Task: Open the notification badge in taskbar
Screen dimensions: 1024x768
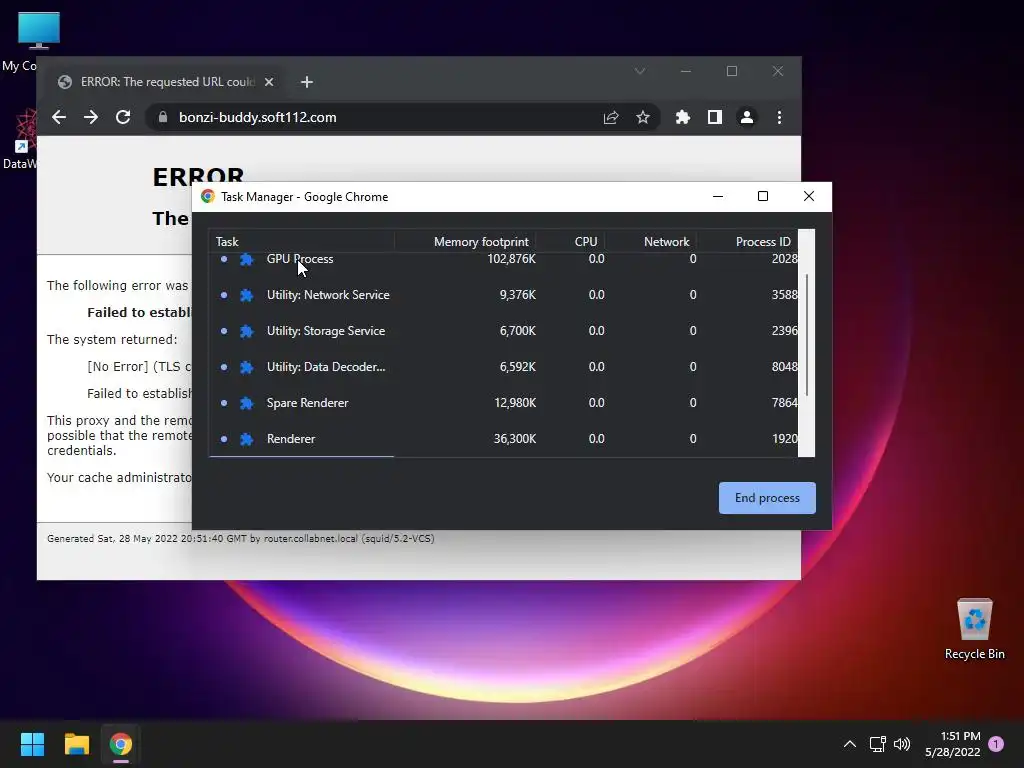Action: click(x=996, y=744)
